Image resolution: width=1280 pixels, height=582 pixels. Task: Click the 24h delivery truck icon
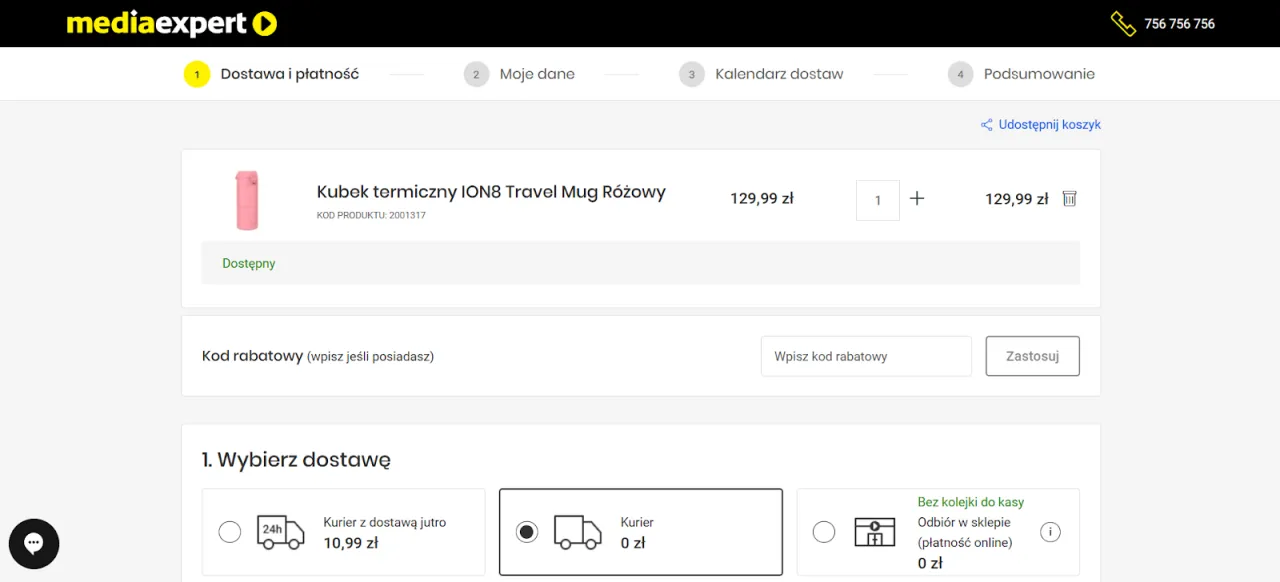(280, 532)
